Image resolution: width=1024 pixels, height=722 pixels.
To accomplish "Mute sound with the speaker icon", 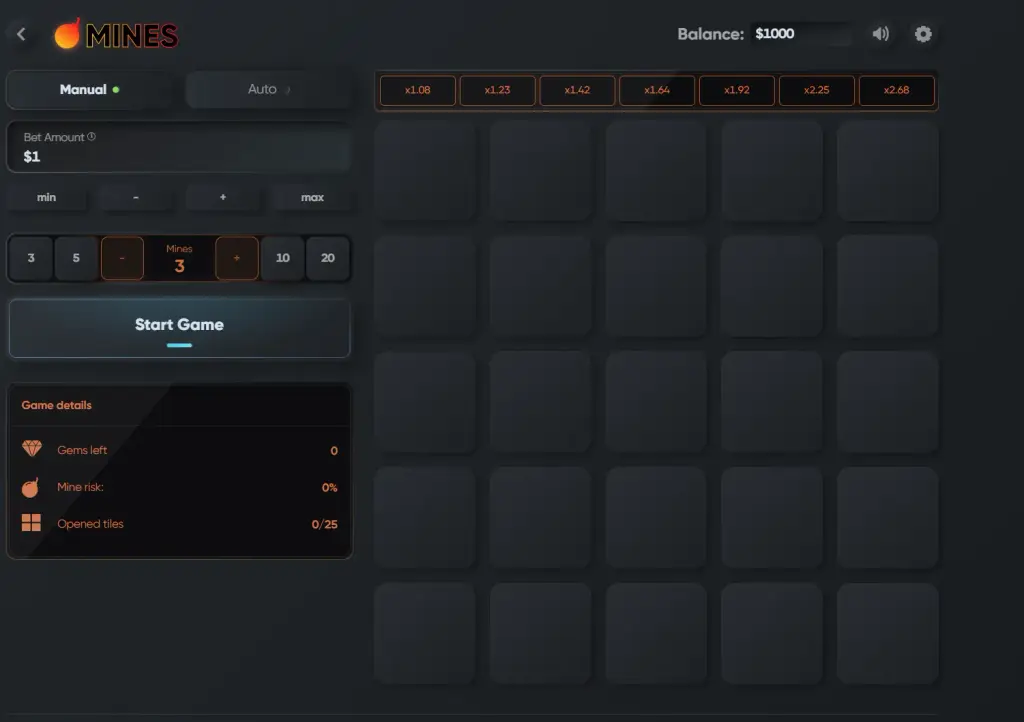I will tap(880, 34).
